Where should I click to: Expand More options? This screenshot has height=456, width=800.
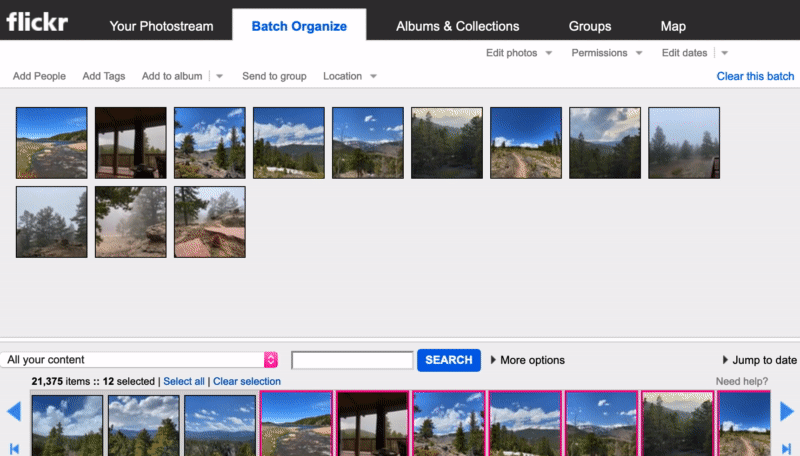(528, 360)
